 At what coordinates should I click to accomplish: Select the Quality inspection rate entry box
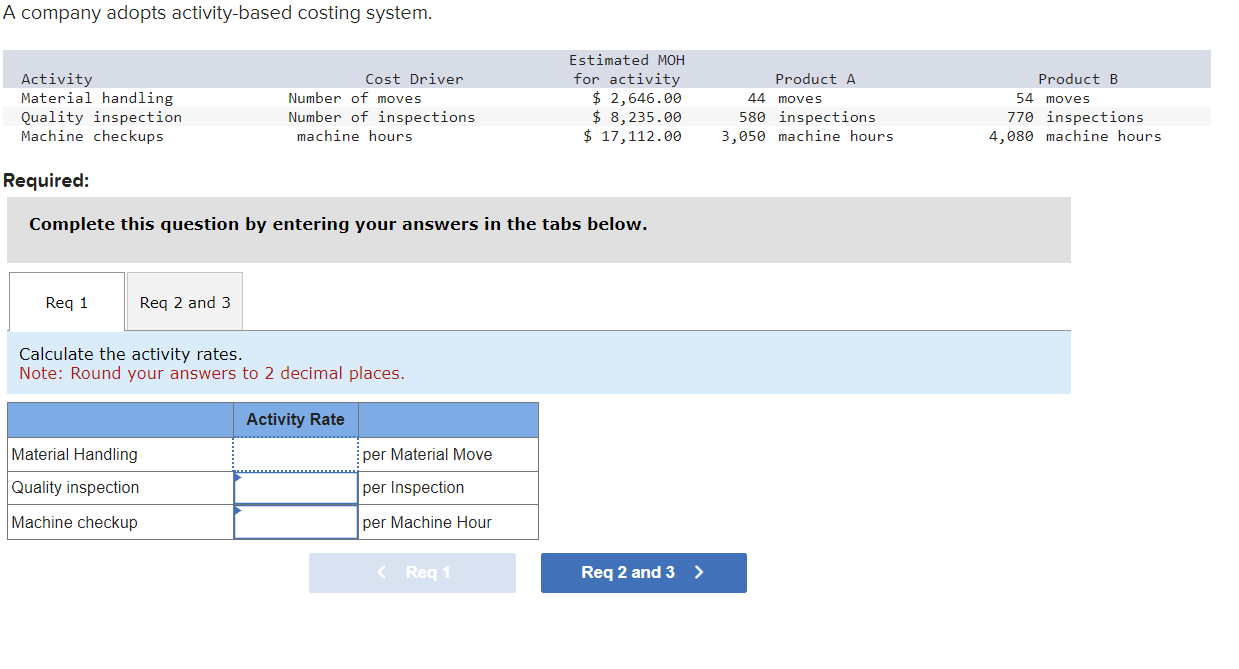point(295,488)
